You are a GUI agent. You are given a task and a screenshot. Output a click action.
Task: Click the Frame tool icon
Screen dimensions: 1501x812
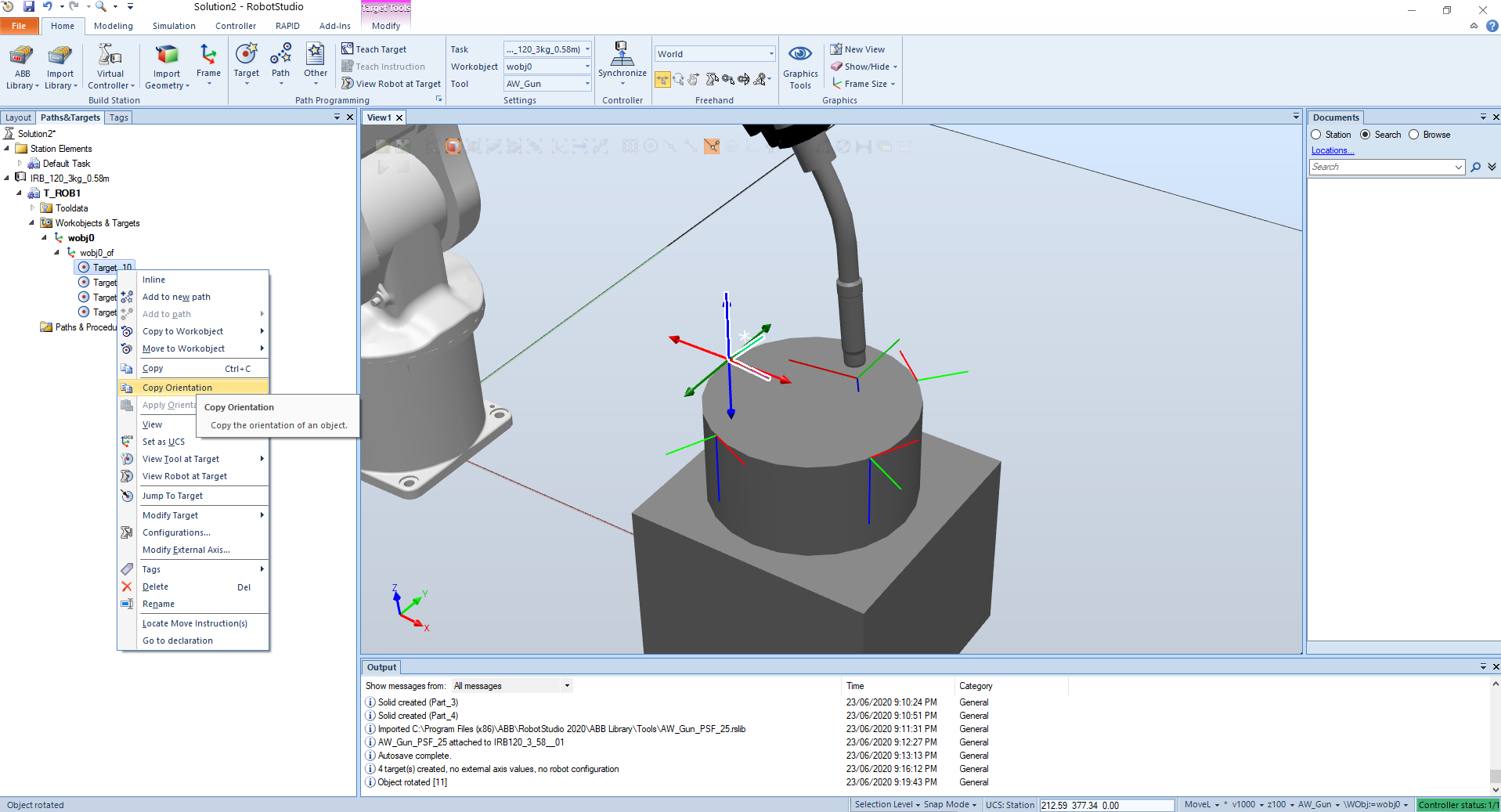(208, 63)
